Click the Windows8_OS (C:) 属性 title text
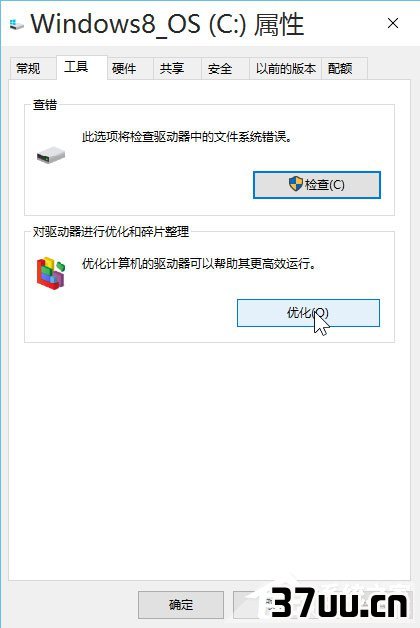The image size is (420, 628). [167, 24]
